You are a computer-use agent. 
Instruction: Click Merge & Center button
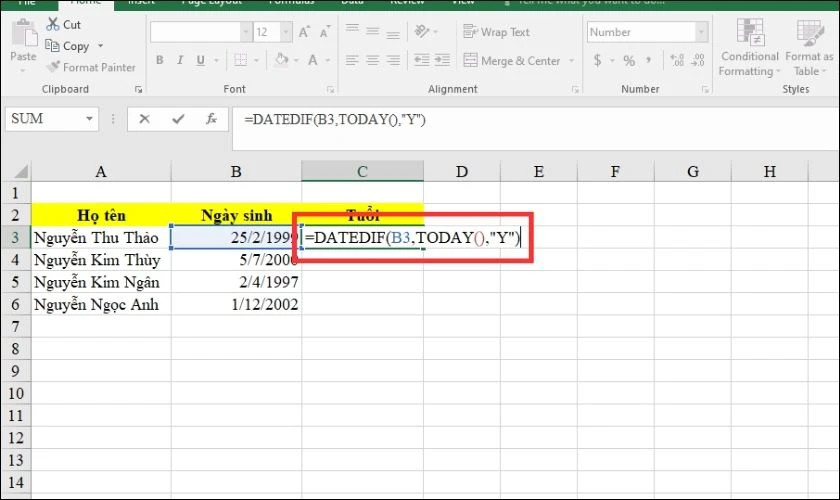click(x=512, y=61)
